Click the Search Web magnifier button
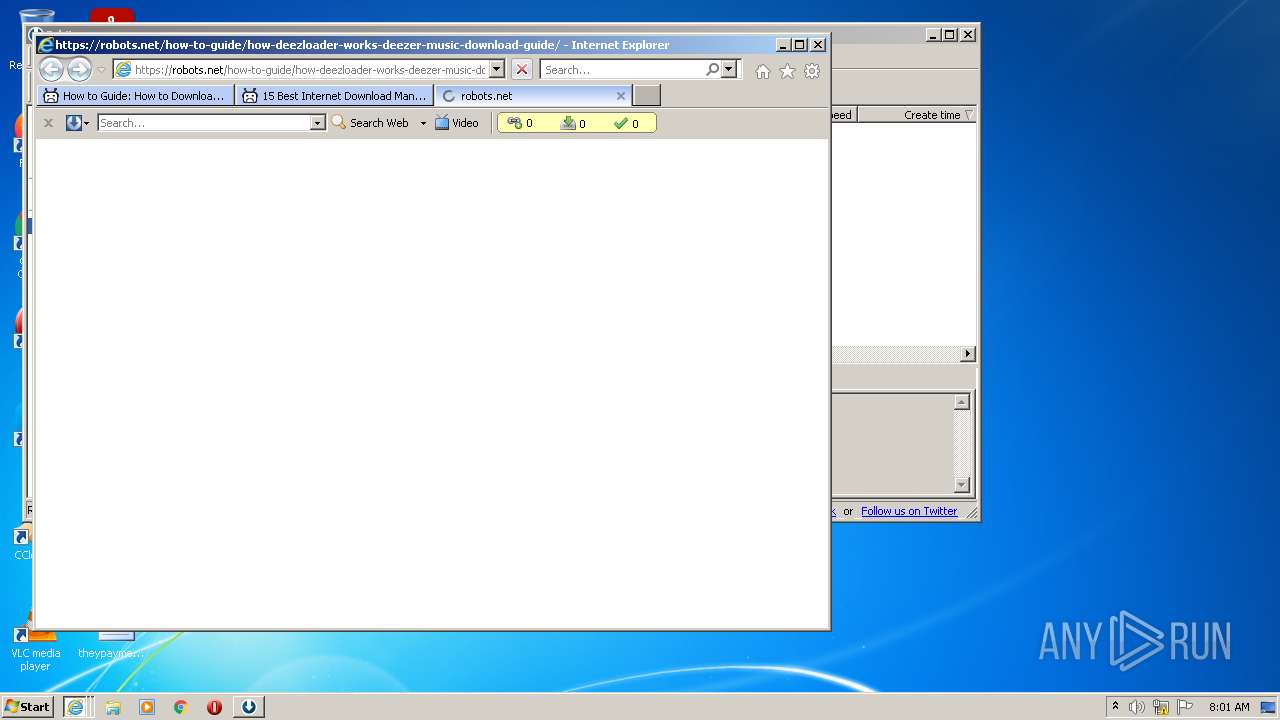This screenshot has height=720, width=1280. 370,123
